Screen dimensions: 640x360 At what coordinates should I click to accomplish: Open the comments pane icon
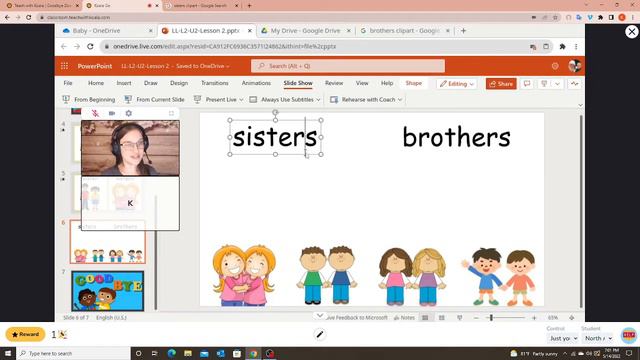[x=527, y=84]
